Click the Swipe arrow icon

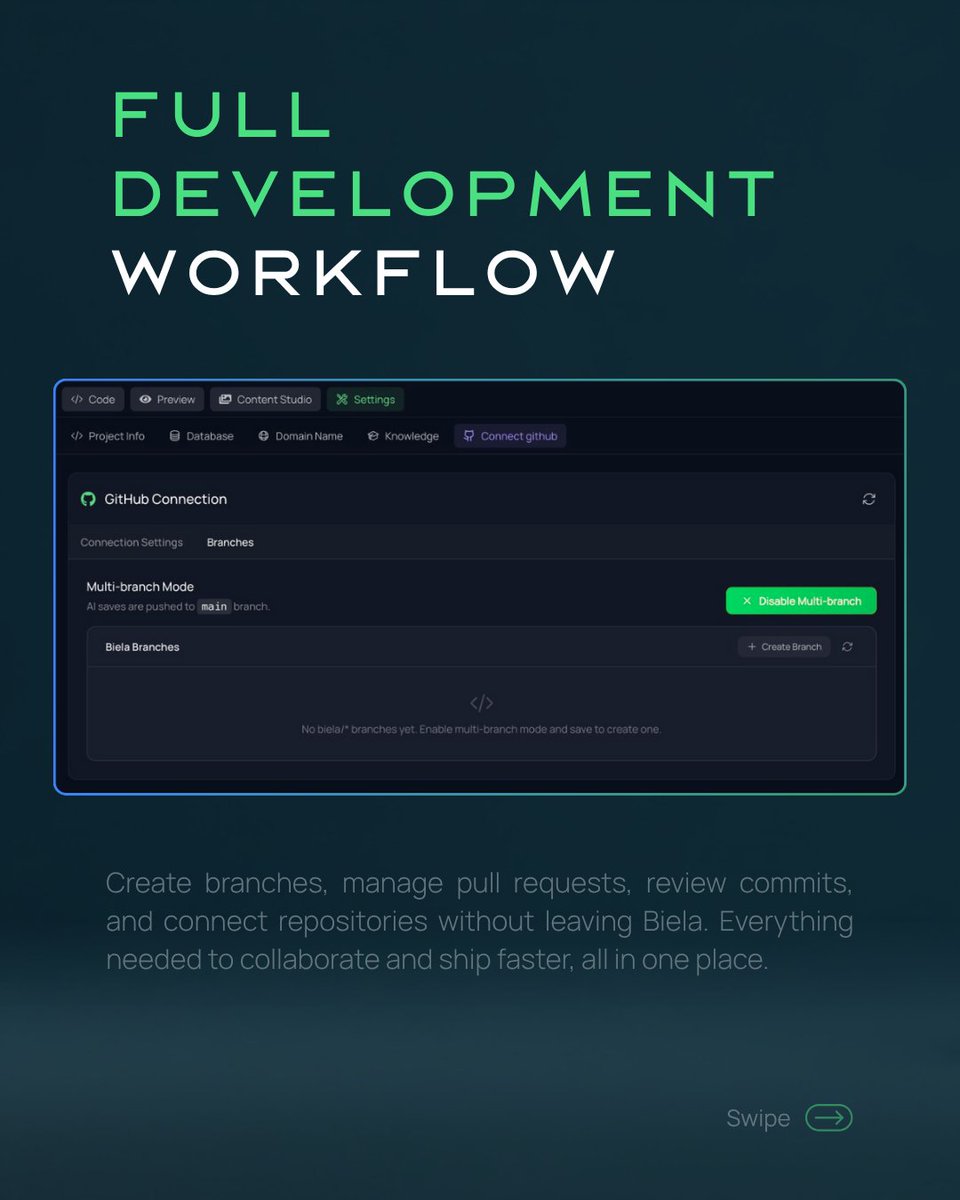[829, 1117]
